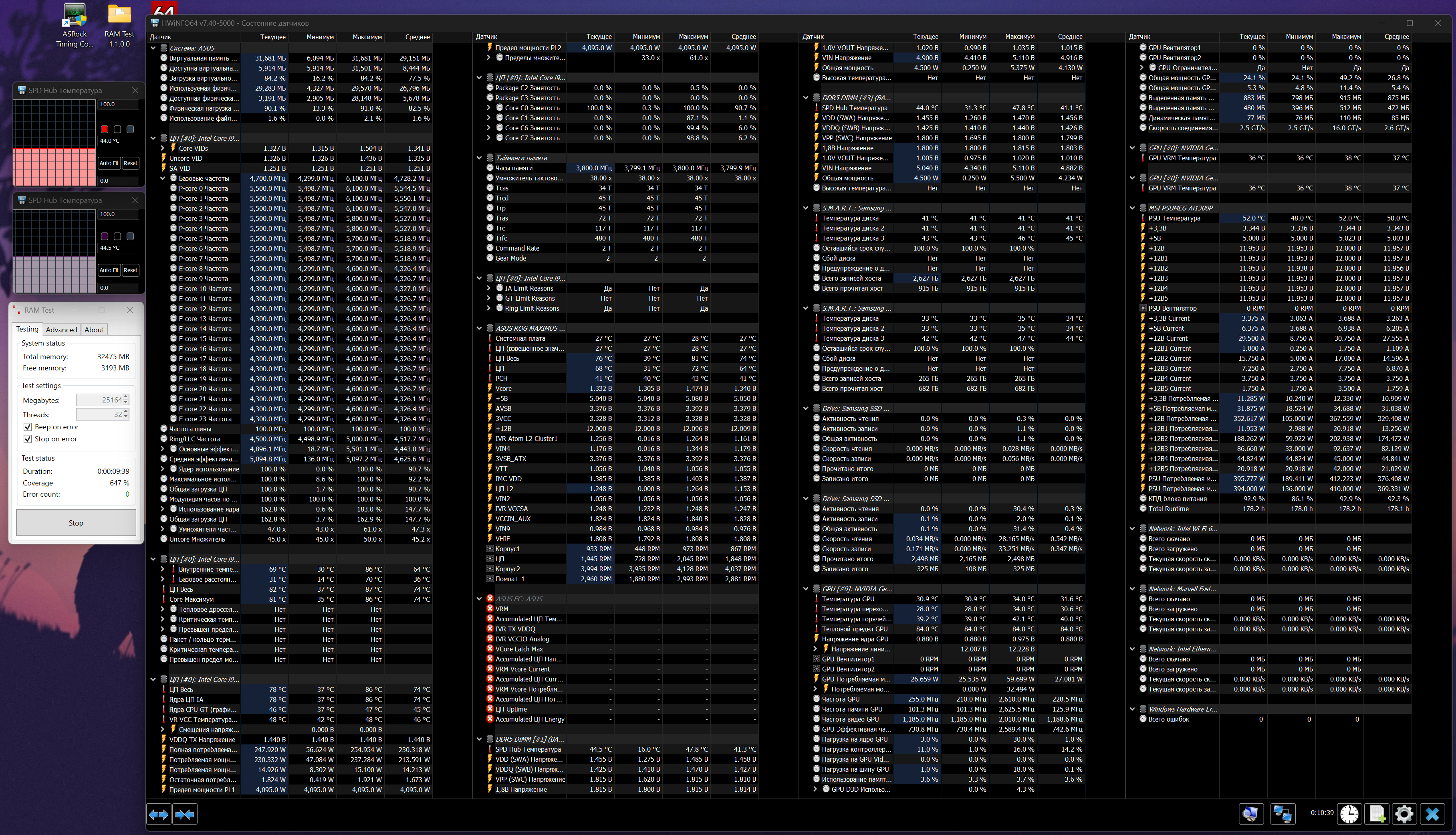Viewport: 1456px width, 835px height.
Task: Reset the elapsed time clock icon
Action: click(1349, 814)
